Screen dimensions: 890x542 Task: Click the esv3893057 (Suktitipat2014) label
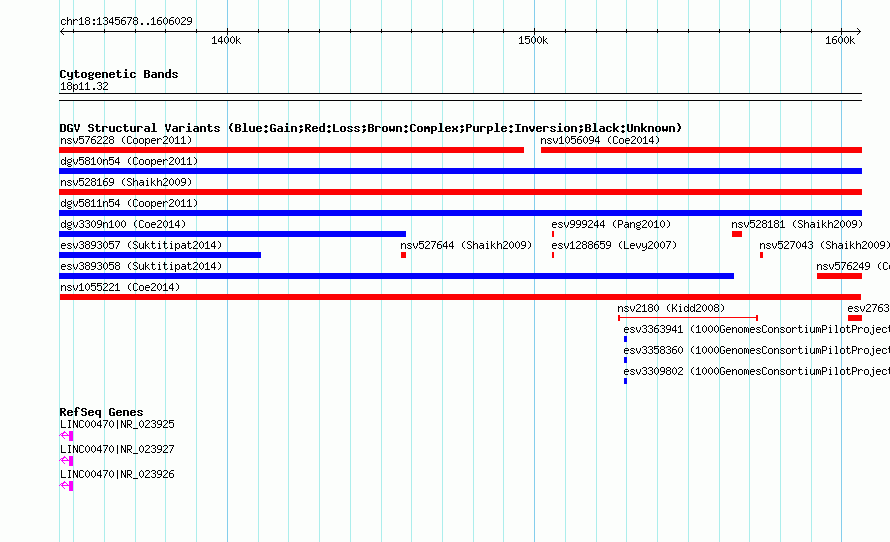(141, 245)
